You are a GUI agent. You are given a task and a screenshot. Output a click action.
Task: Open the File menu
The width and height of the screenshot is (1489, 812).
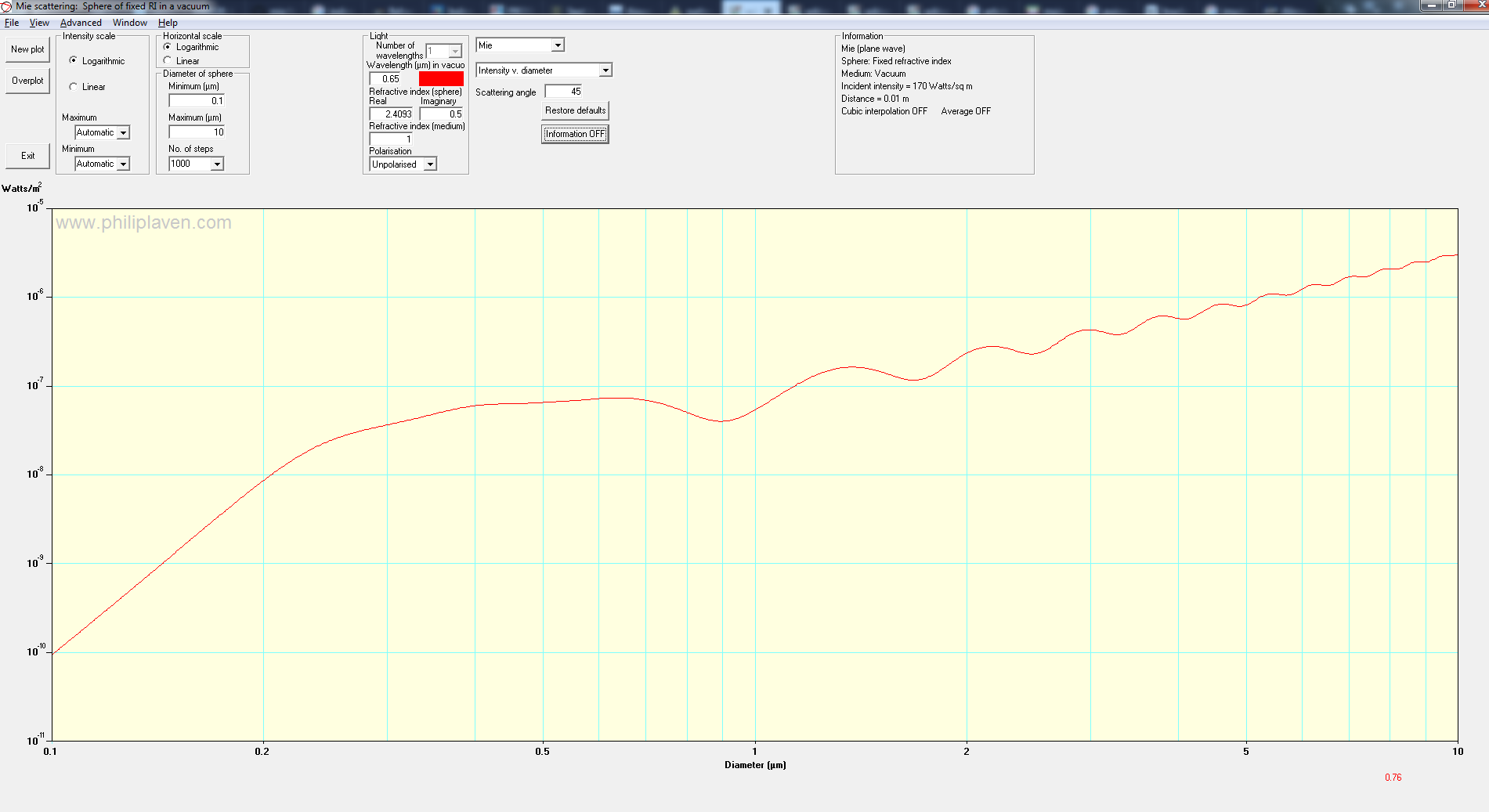point(12,23)
